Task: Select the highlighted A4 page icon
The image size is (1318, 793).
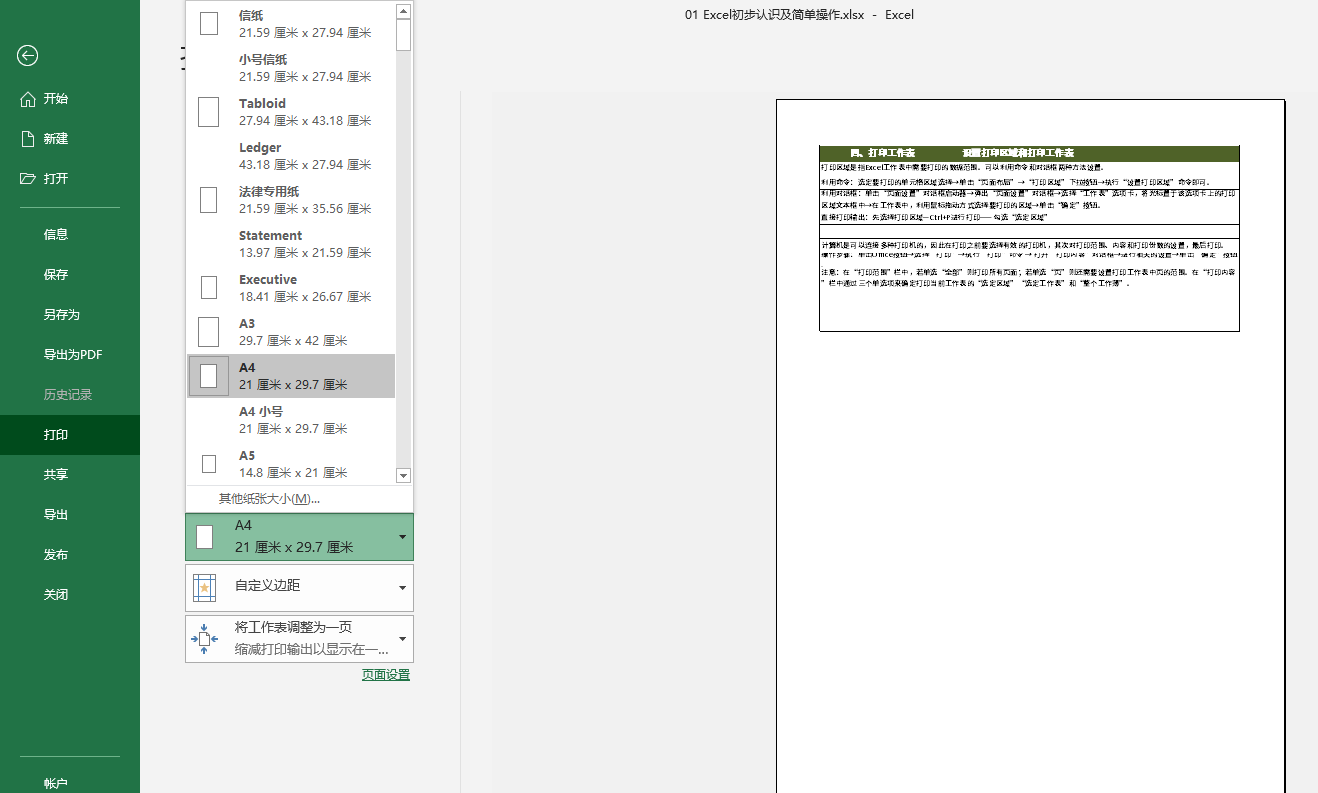Action: point(209,376)
